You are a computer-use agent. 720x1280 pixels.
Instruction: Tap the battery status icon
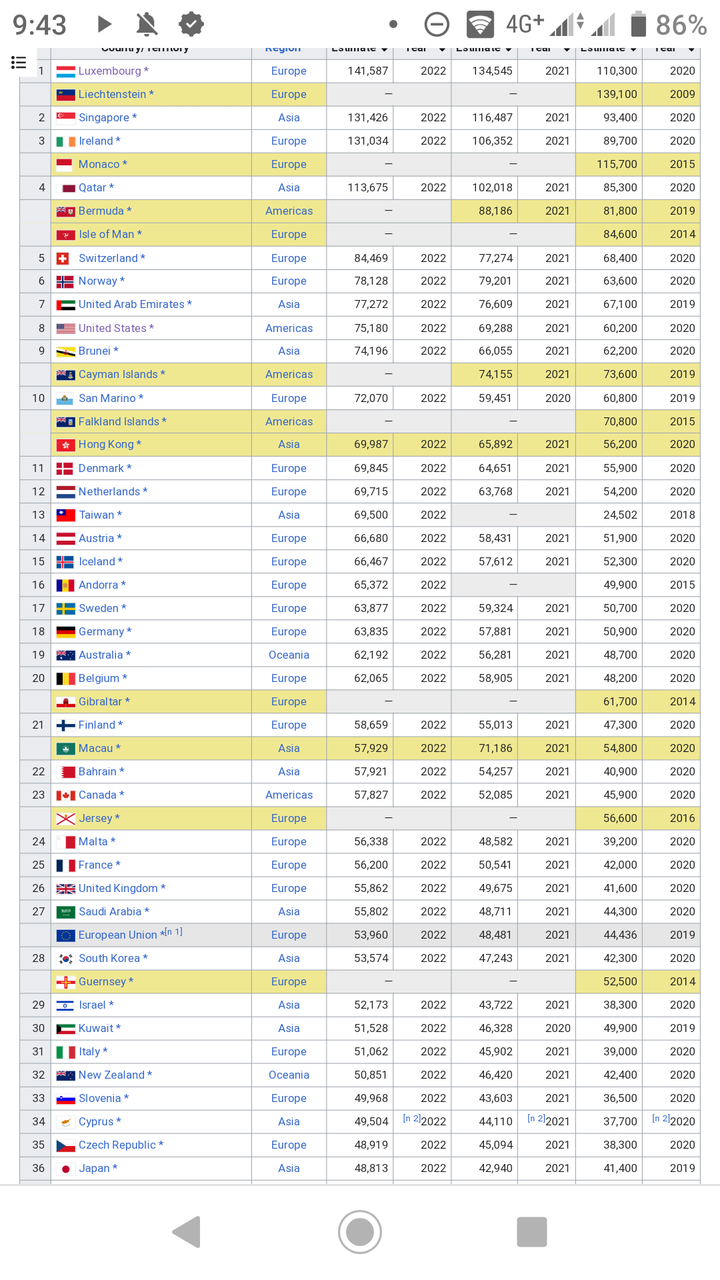(638, 24)
